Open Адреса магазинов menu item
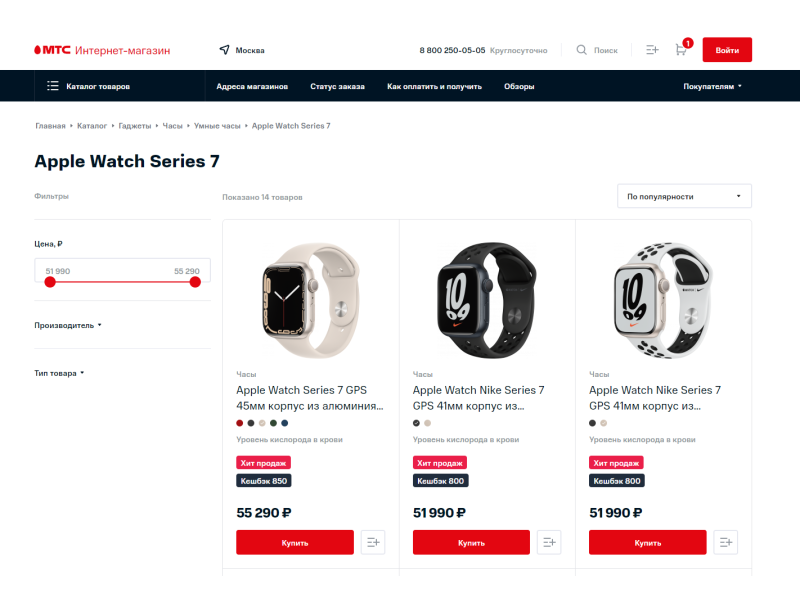The width and height of the screenshot is (800, 610). pyautogui.click(x=252, y=86)
